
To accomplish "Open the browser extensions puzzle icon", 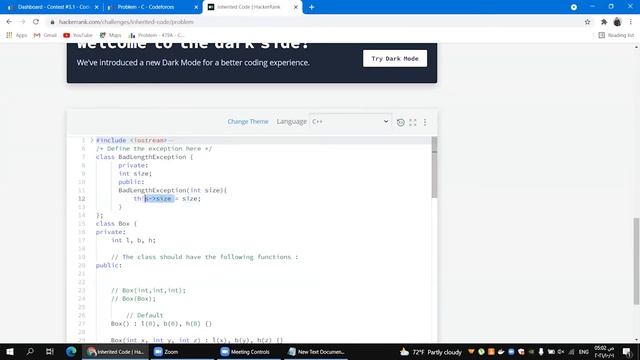I will (x=604, y=22).
